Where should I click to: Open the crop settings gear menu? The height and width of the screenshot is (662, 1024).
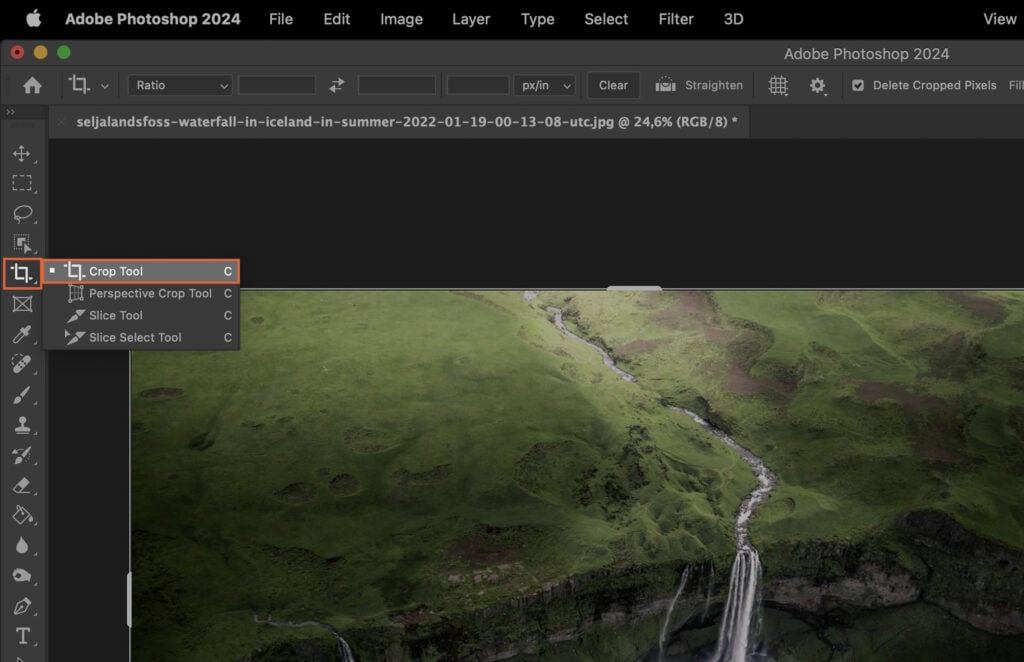click(818, 85)
